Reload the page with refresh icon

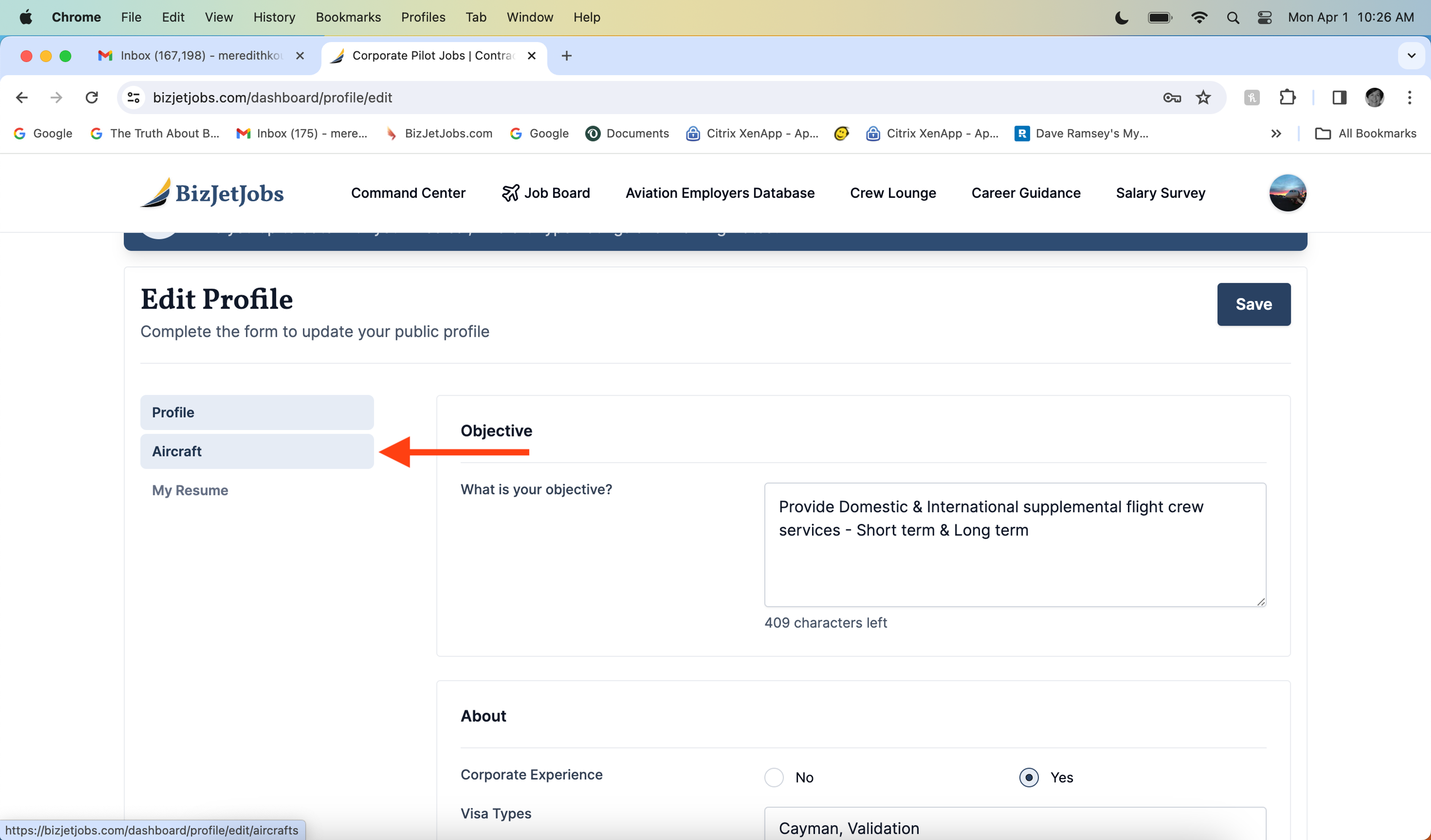pyautogui.click(x=92, y=98)
